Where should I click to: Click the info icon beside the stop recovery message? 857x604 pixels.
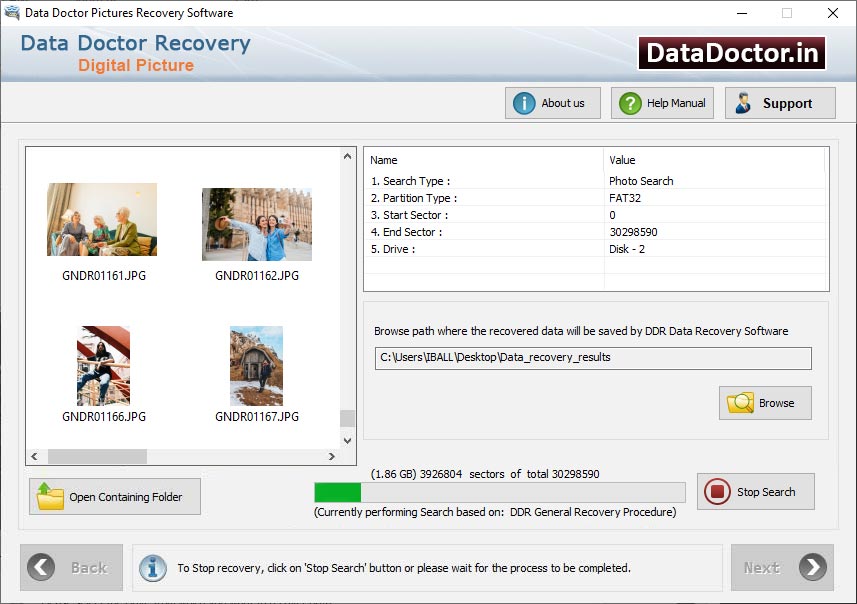click(152, 567)
